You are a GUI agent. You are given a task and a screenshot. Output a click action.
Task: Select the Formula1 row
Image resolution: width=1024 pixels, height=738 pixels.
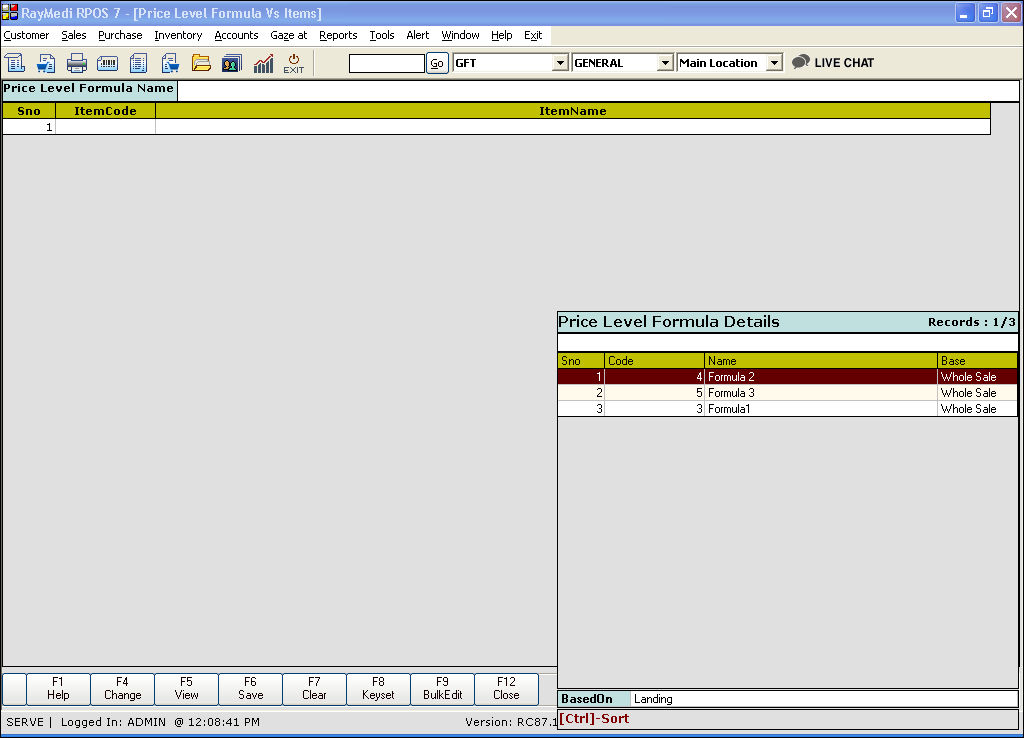[x=788, y=409]
